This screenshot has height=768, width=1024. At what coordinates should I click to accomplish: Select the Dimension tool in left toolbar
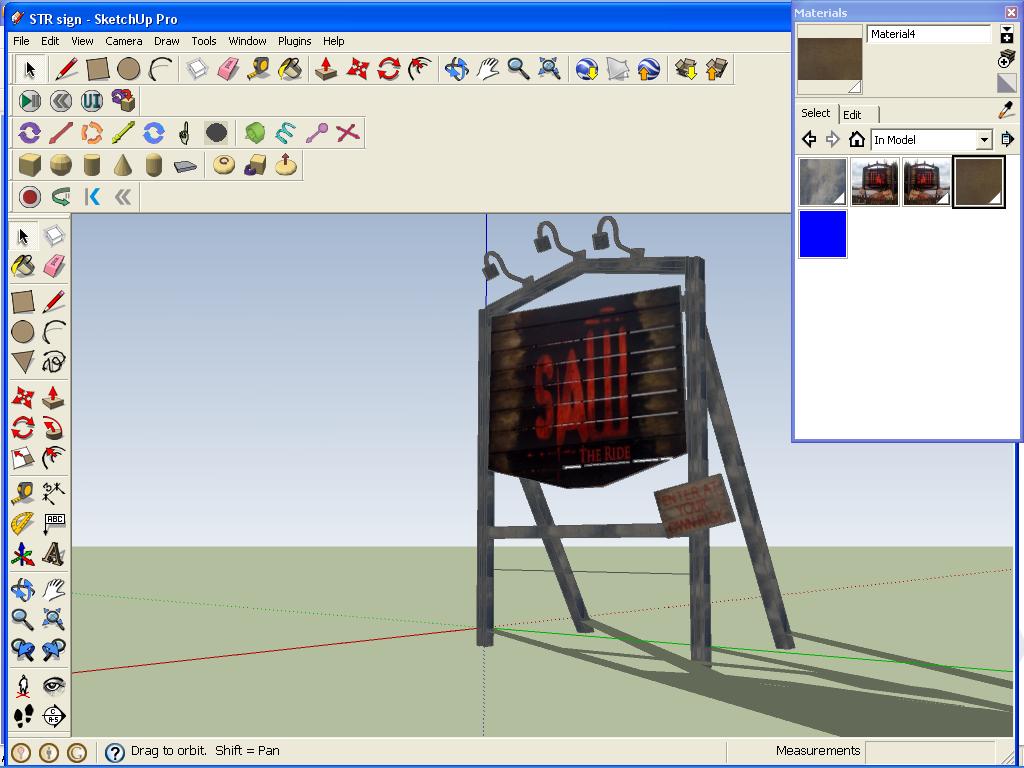coord(54,493)
